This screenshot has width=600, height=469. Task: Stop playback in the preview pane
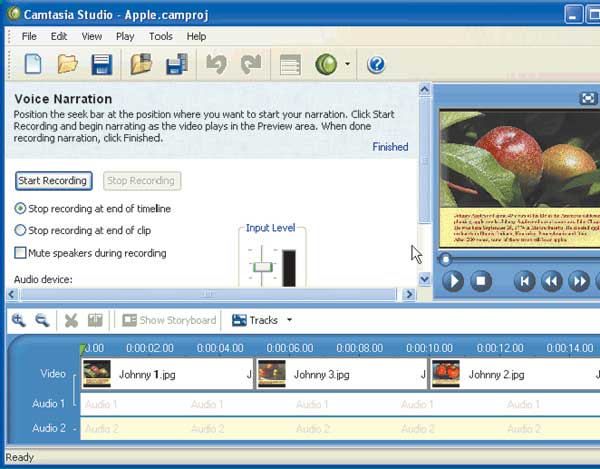pos(481,281)
